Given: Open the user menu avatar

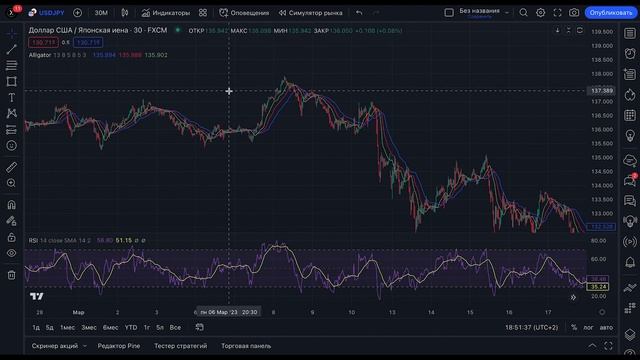Looking at the screenshot, I should pyautogui.click(x=12, y=13).
